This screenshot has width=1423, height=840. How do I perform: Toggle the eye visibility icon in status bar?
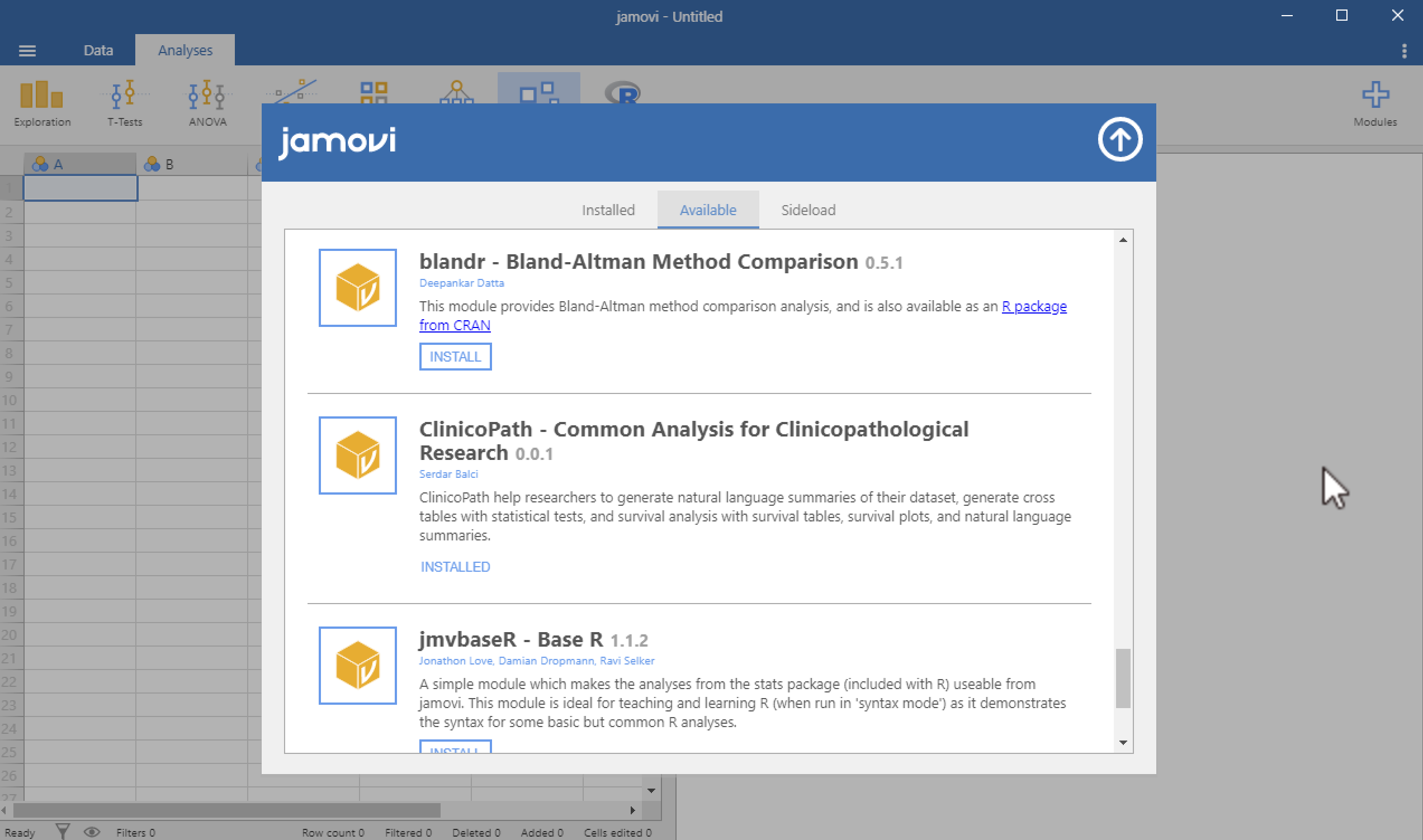point(92,832)
